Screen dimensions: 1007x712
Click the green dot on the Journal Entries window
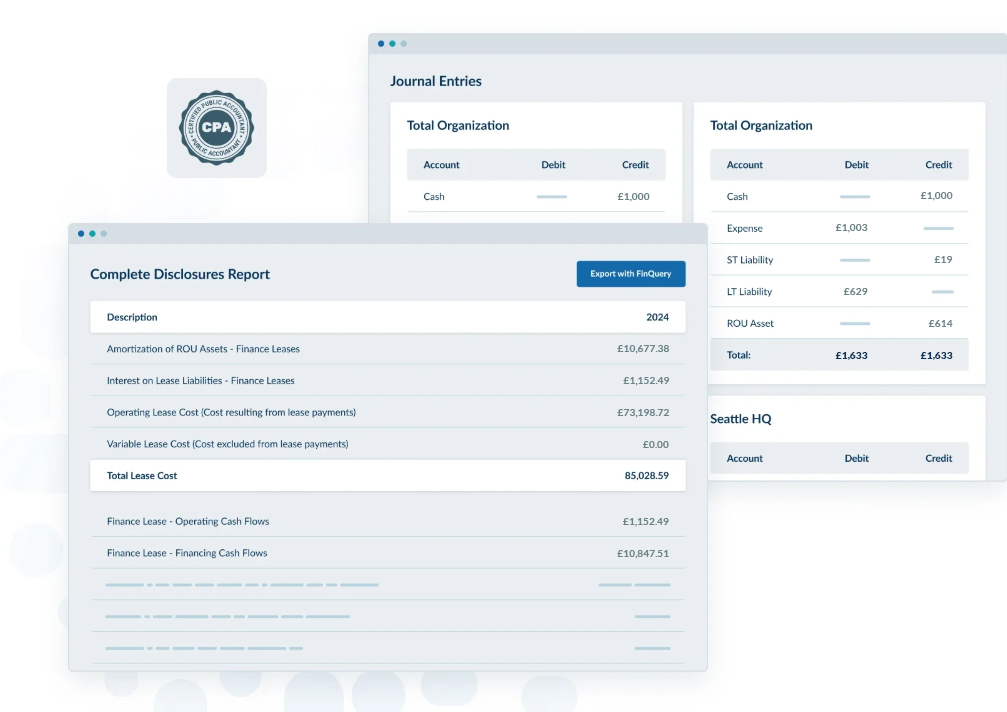click(x=392, y=43)
